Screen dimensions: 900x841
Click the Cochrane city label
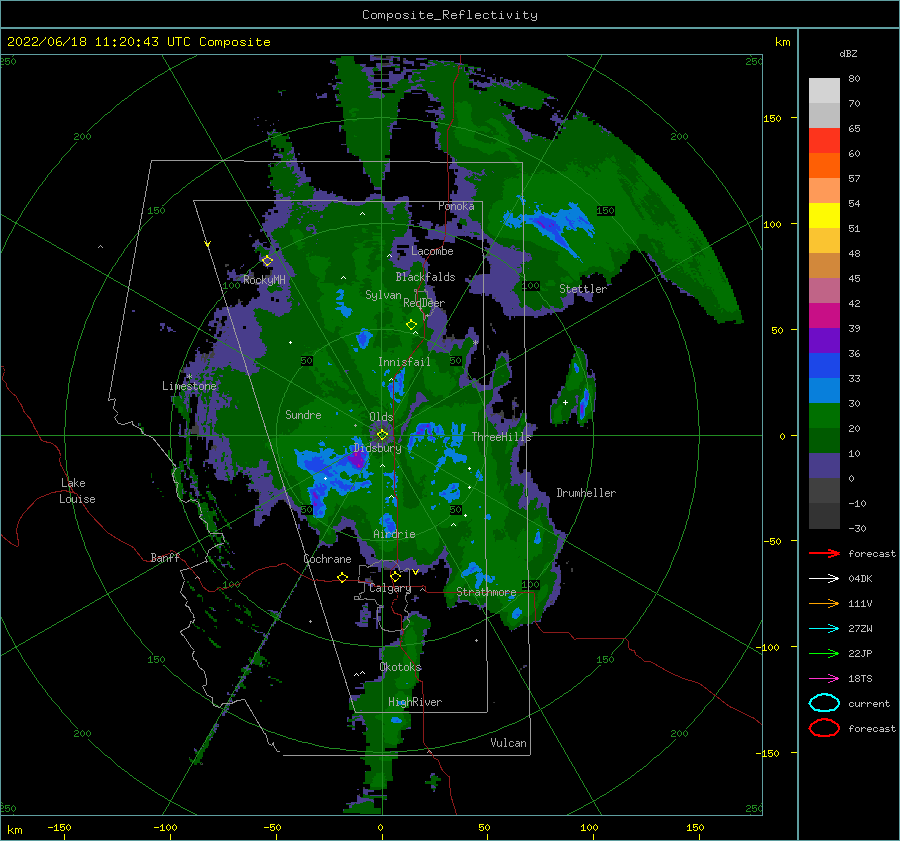(x=327, y=559)
